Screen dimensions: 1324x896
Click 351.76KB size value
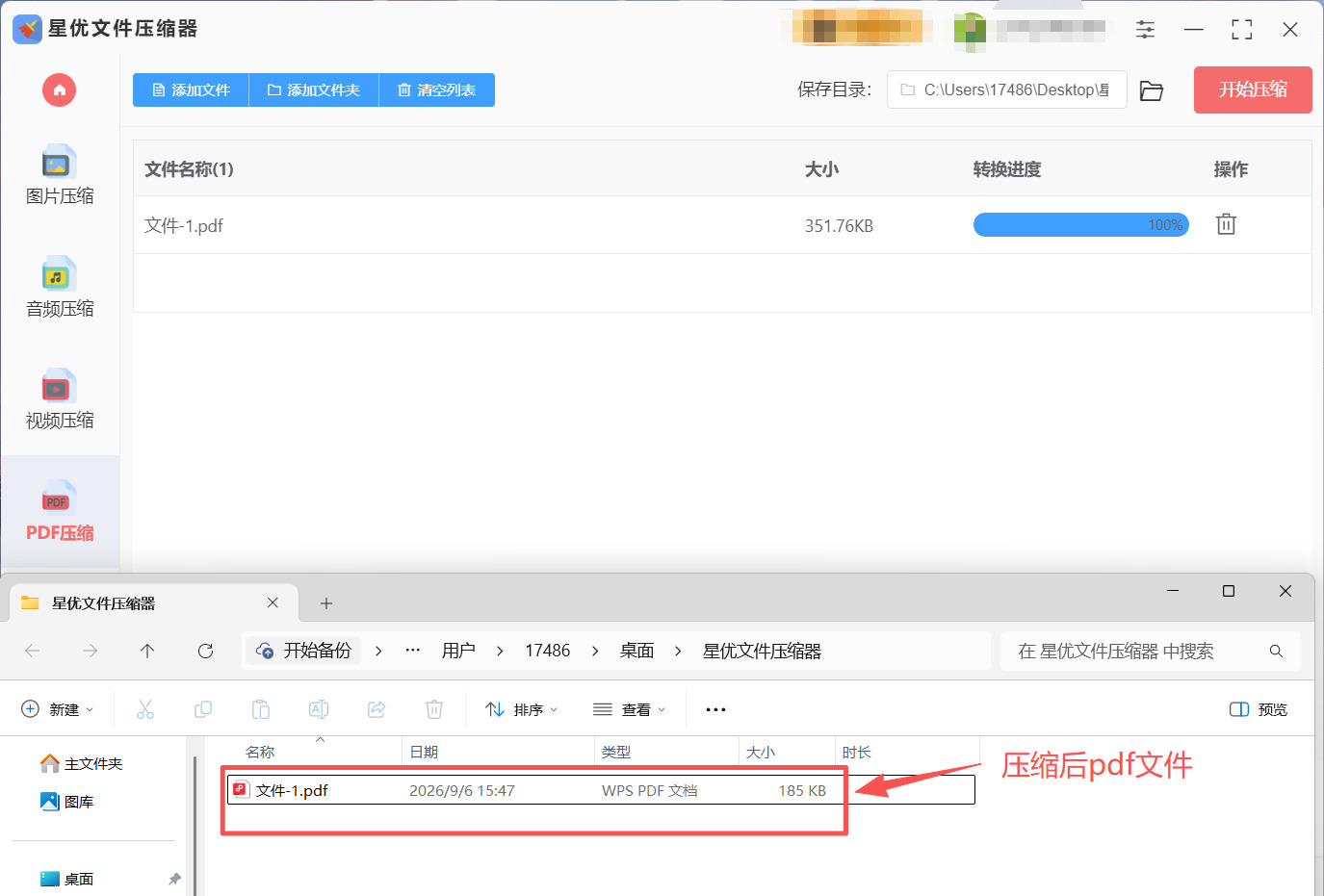[839, 226]
